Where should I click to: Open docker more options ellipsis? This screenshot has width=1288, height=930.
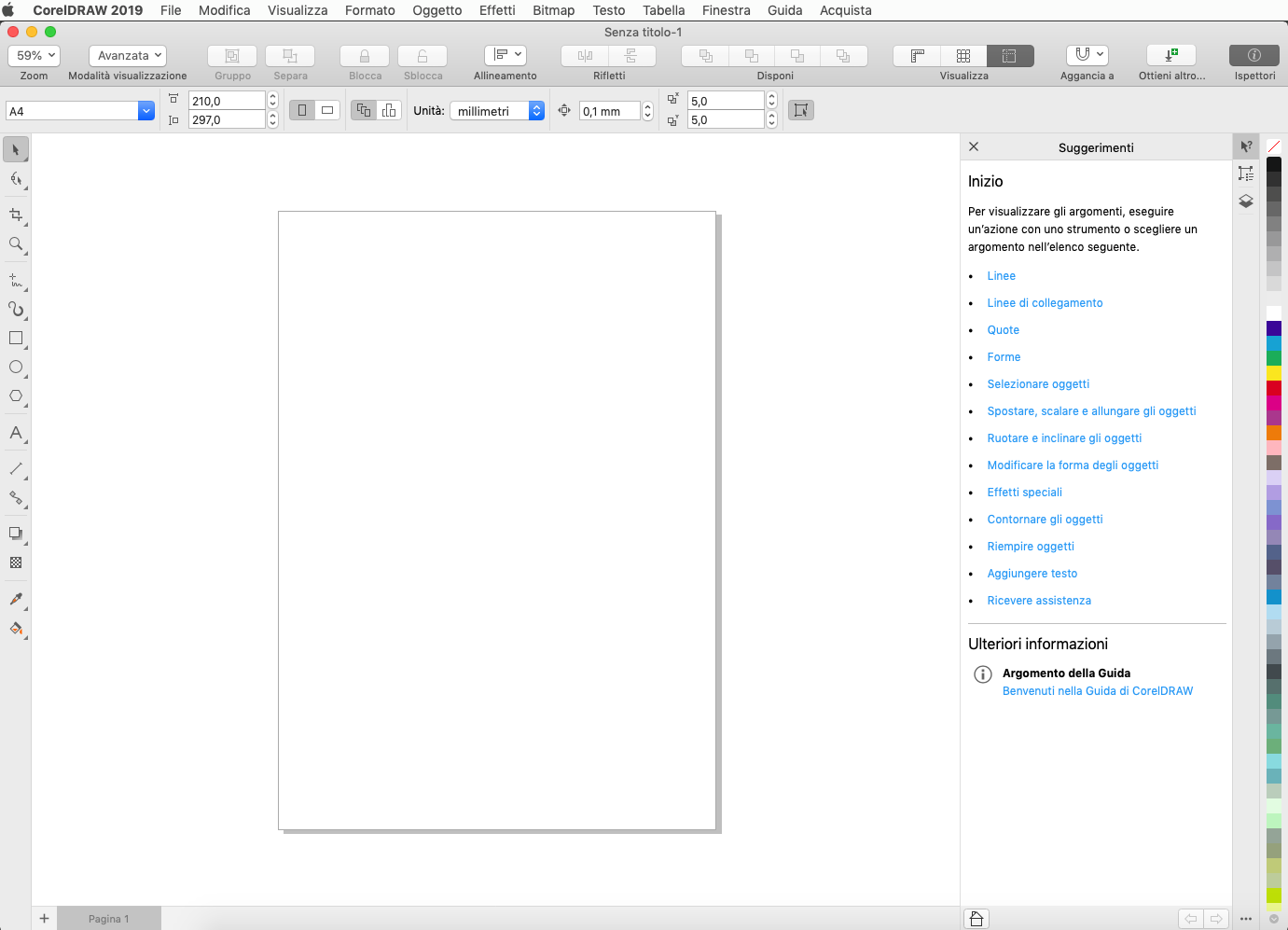point(1246,919)
